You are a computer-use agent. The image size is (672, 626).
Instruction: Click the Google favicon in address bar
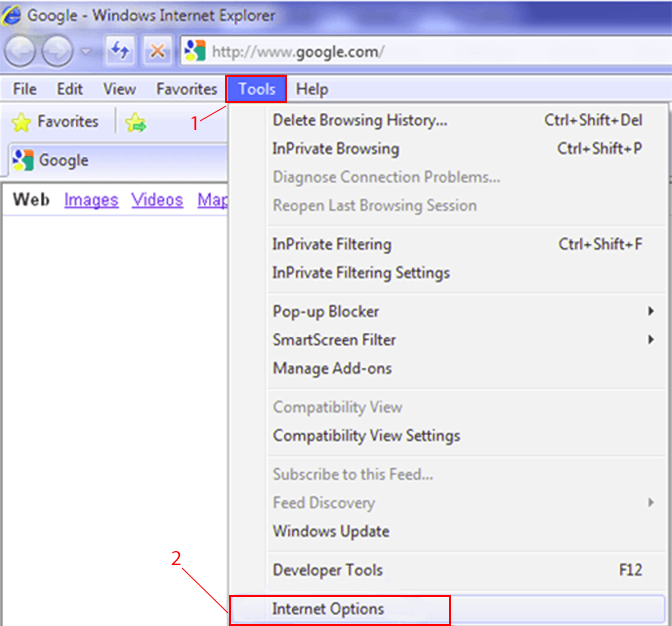coord(195,51)
